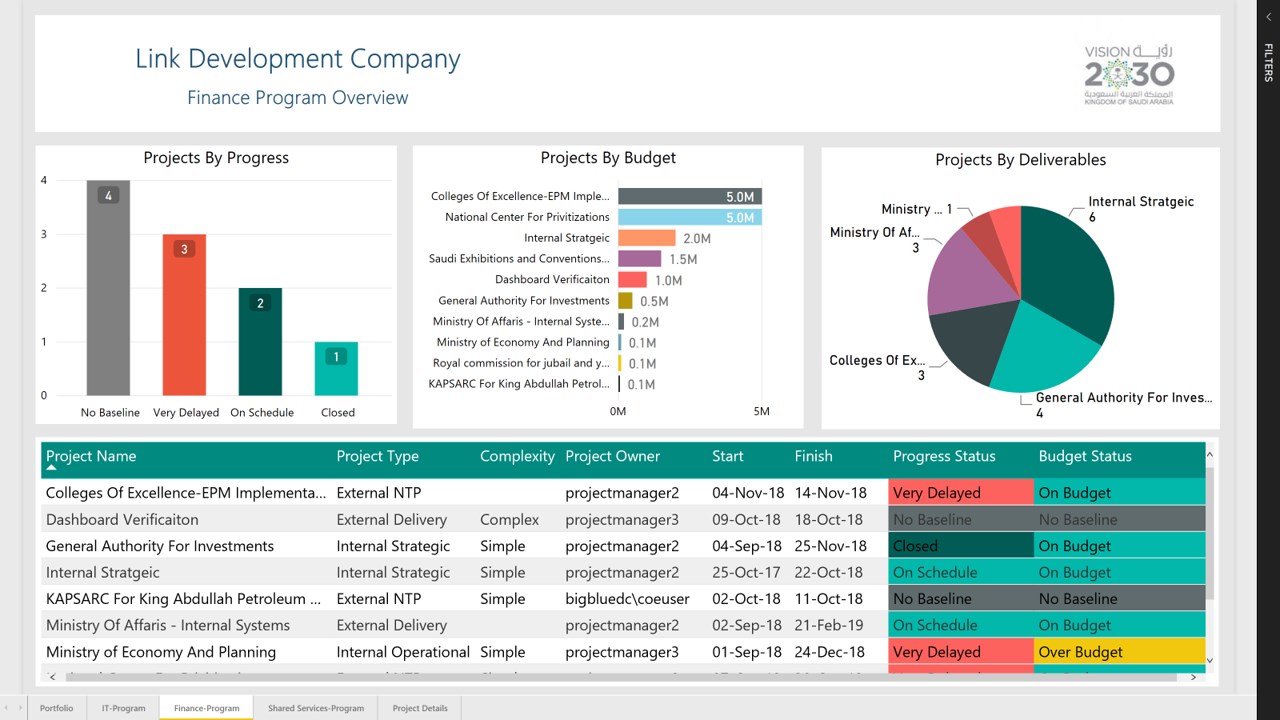Click the bigbluedc\coeuser owner cell

(x=626, y=599)
